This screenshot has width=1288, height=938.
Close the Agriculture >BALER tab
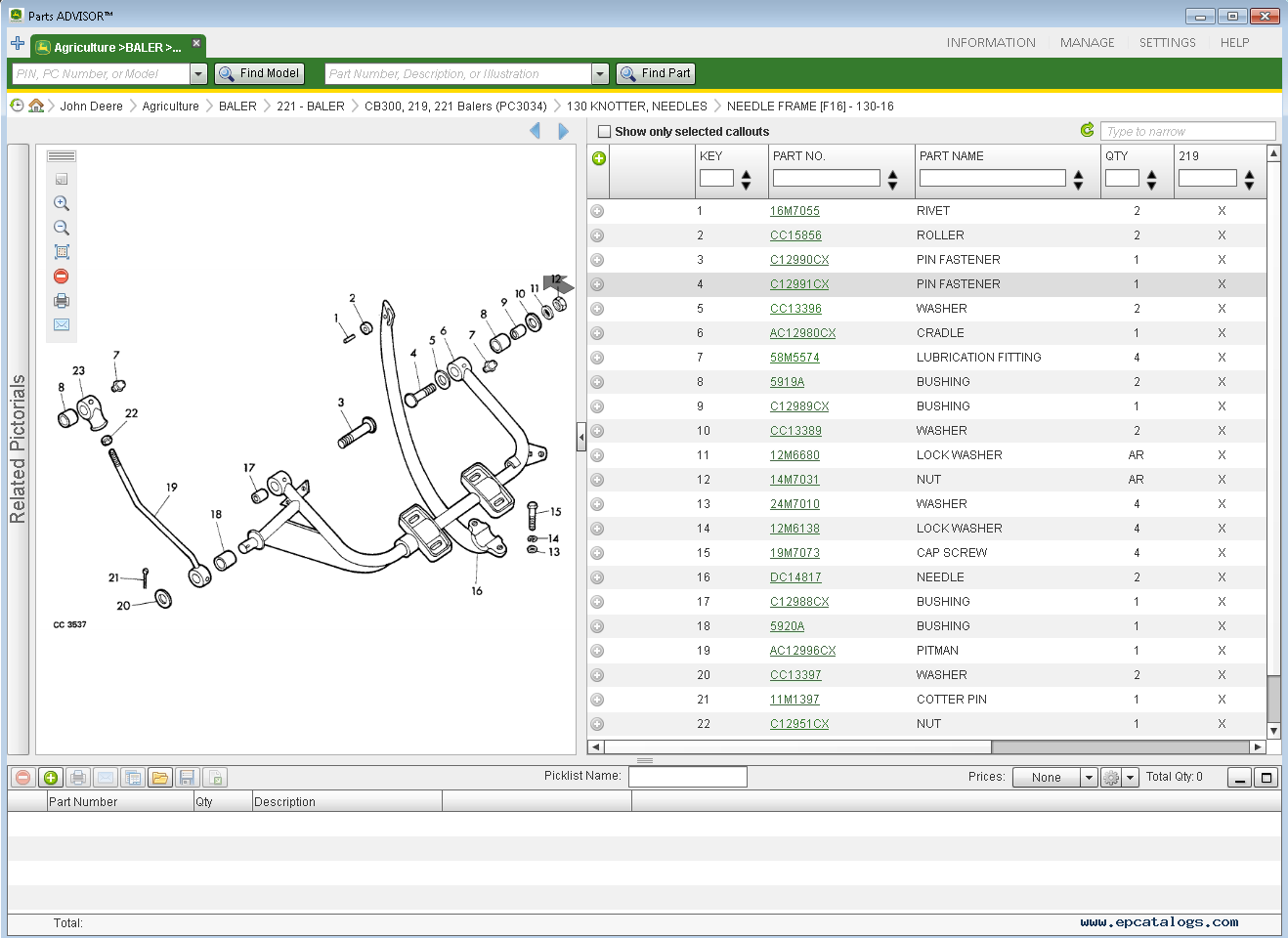(x=196, y=43)
